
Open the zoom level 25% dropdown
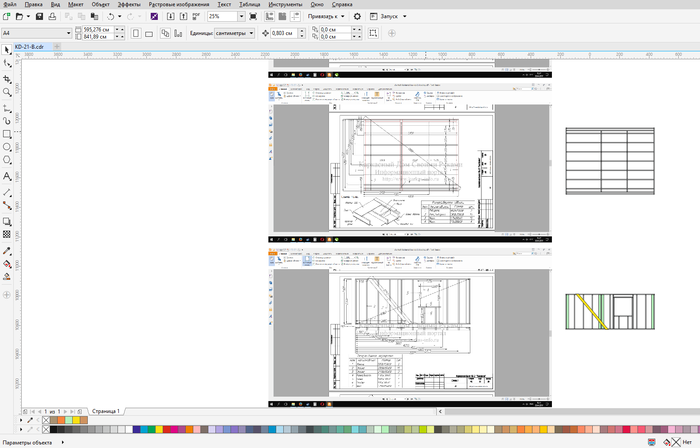(x=240, y=17)
